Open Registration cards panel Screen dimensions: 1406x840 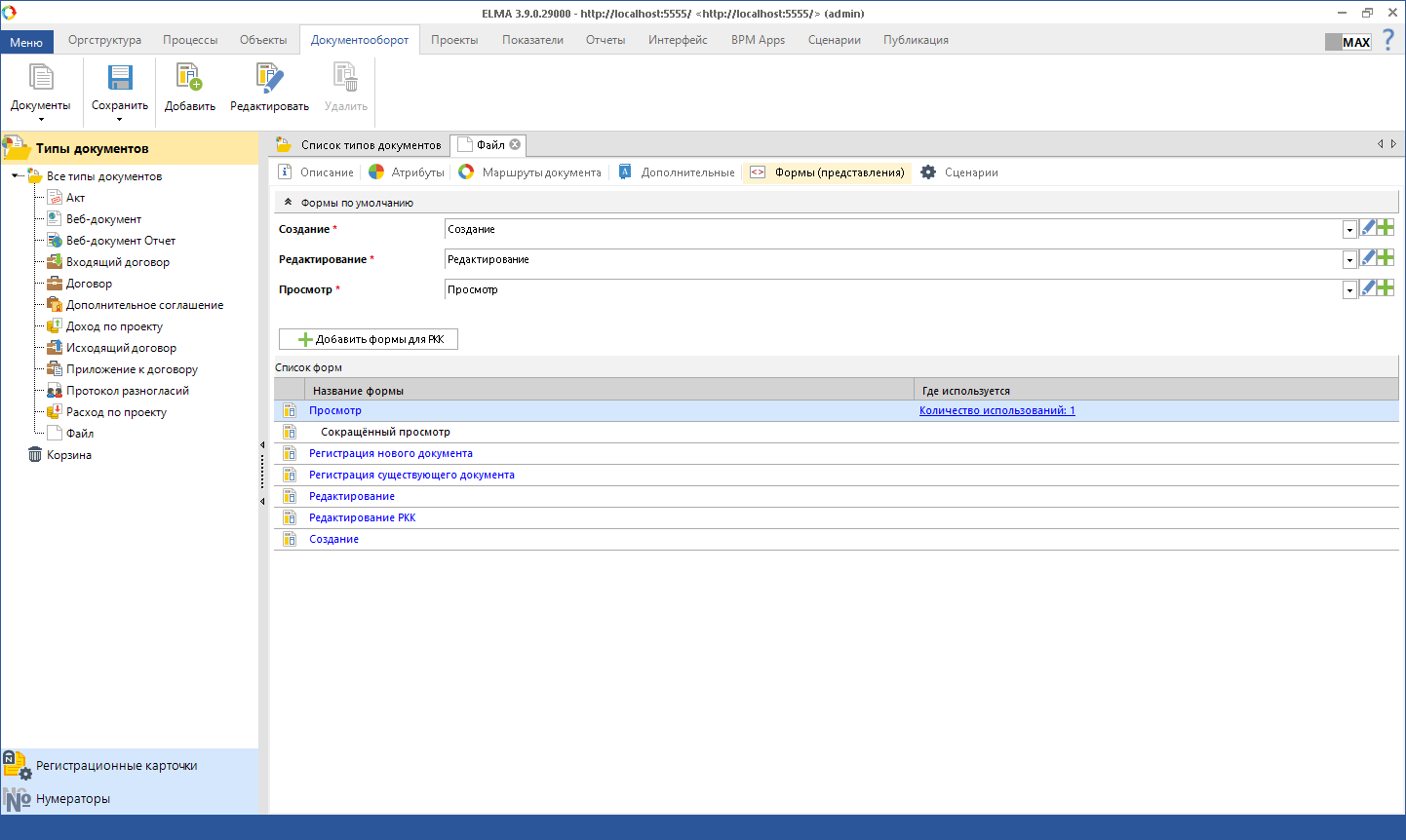coord(116,766)
